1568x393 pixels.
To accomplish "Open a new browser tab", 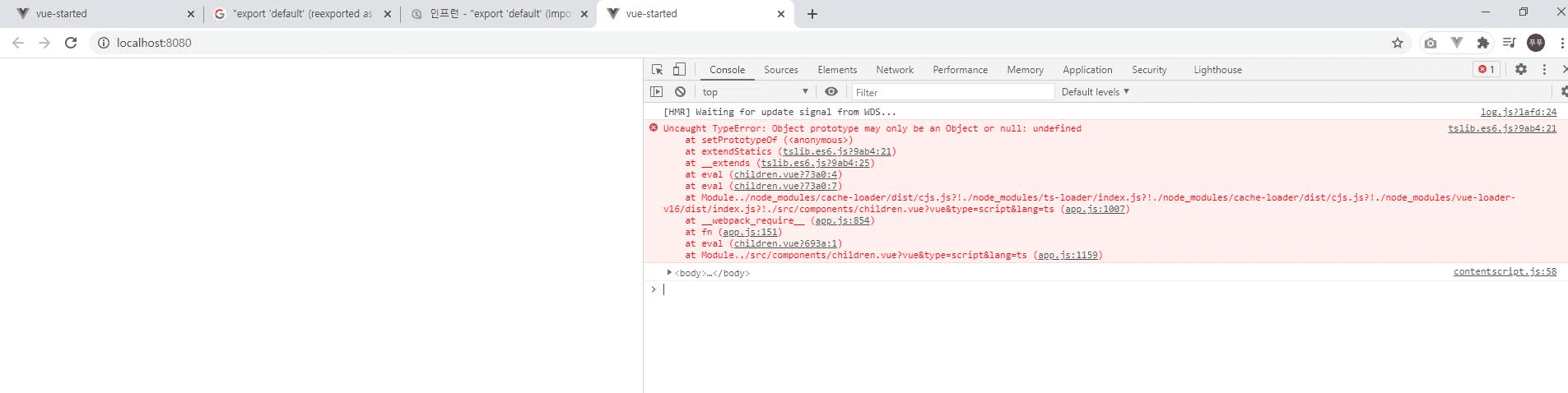I will (812, 14).
